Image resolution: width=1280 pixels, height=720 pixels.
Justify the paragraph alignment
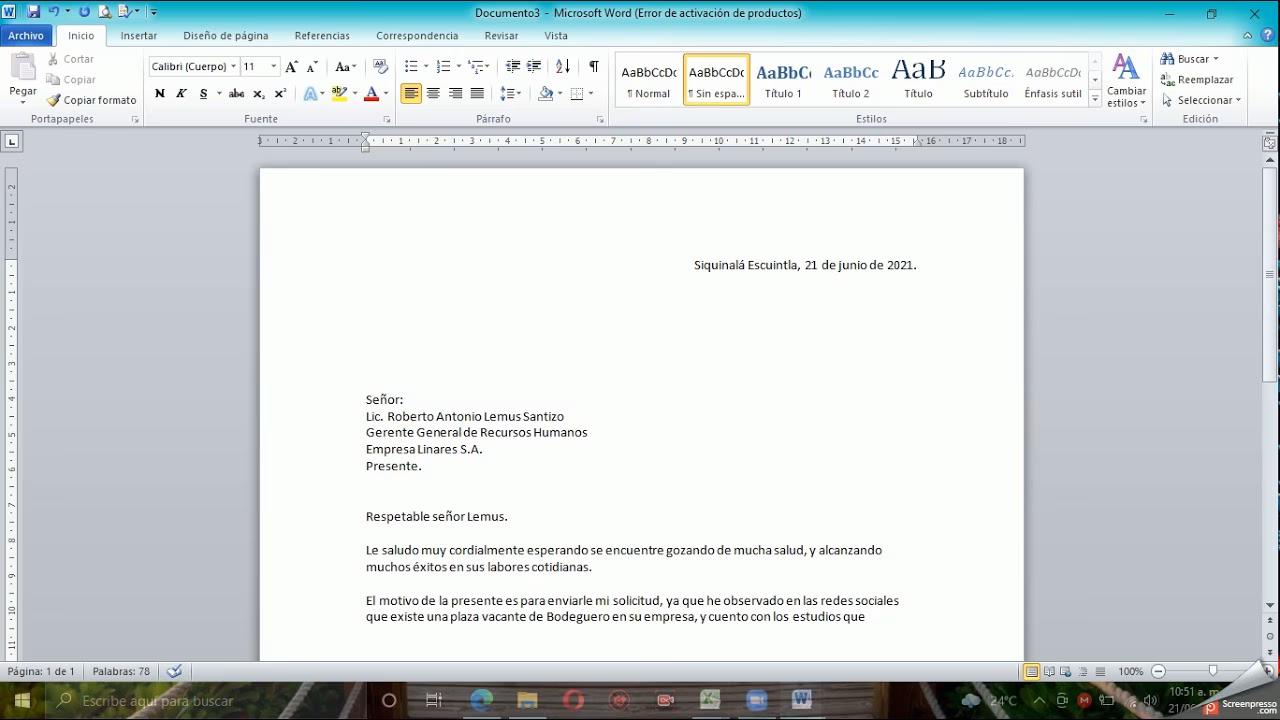[x=479, y=93]
